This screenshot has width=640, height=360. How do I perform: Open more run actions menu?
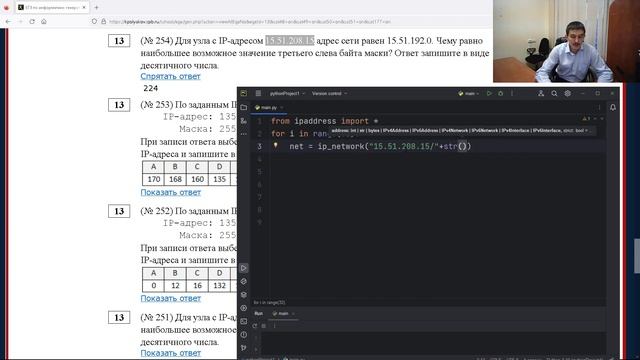(512, 93)
